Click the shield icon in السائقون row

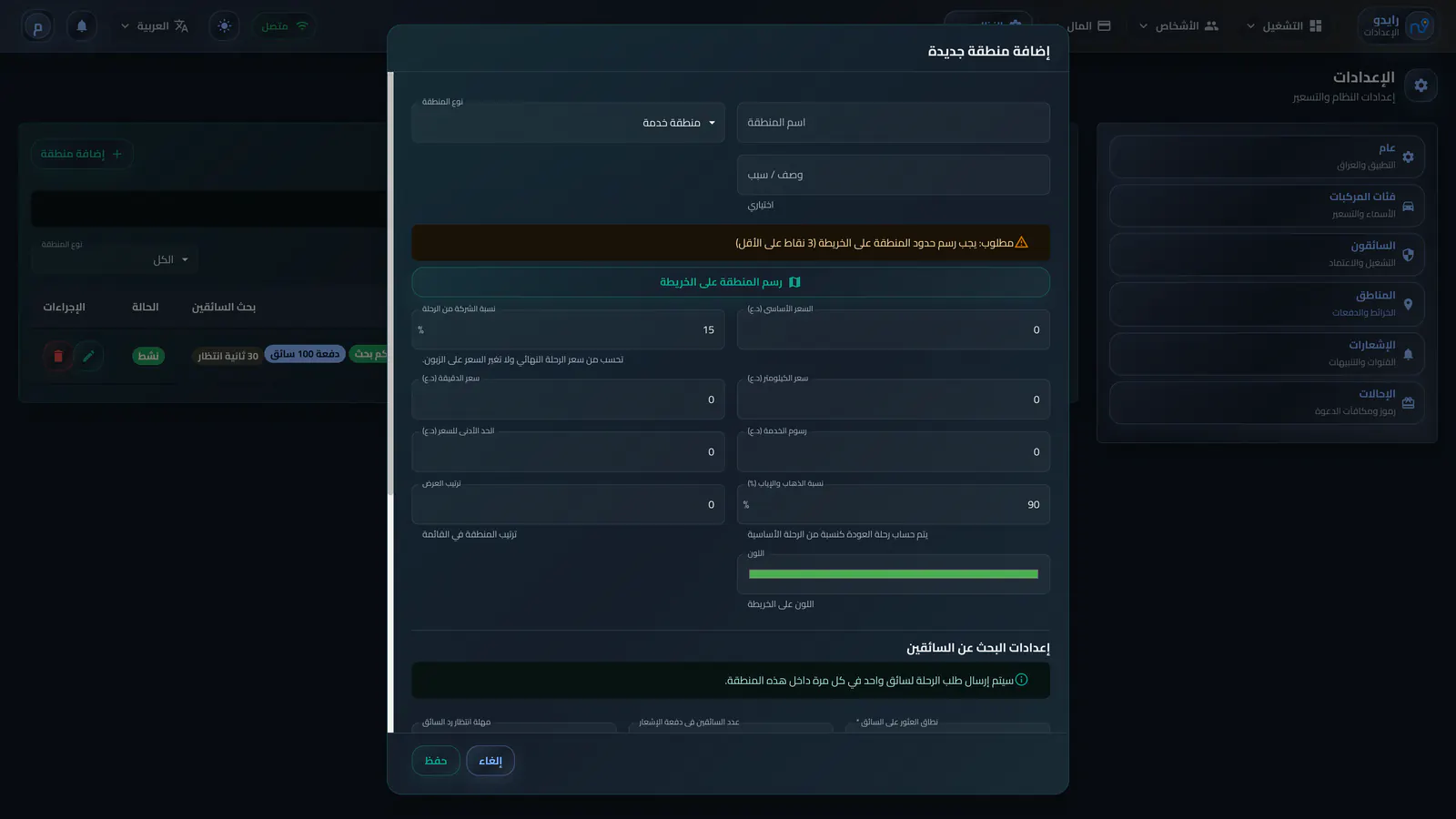pos(1408,255)
